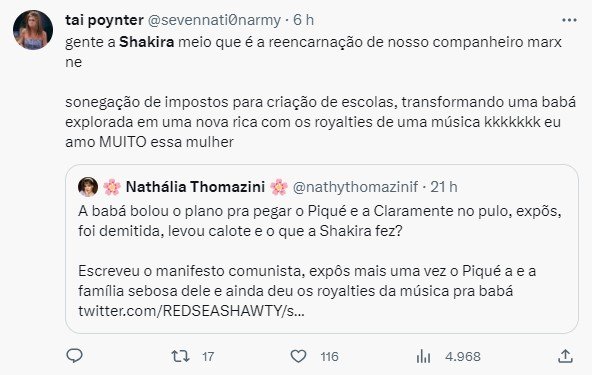Click the bold Shakira keyword
Viewport: 592px width, 375px height.
(146, 42)
